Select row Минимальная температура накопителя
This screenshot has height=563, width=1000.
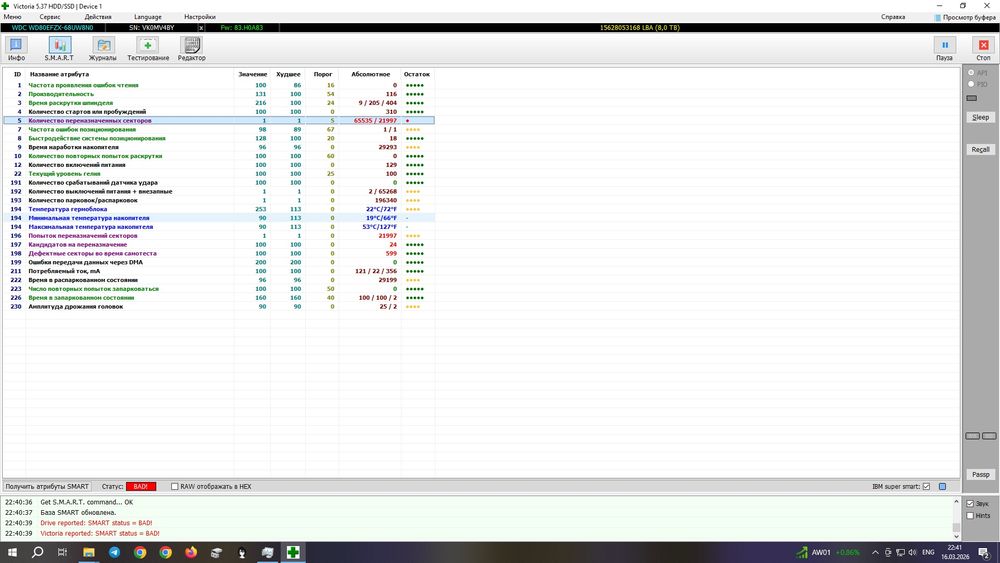(x=219, y=218)
